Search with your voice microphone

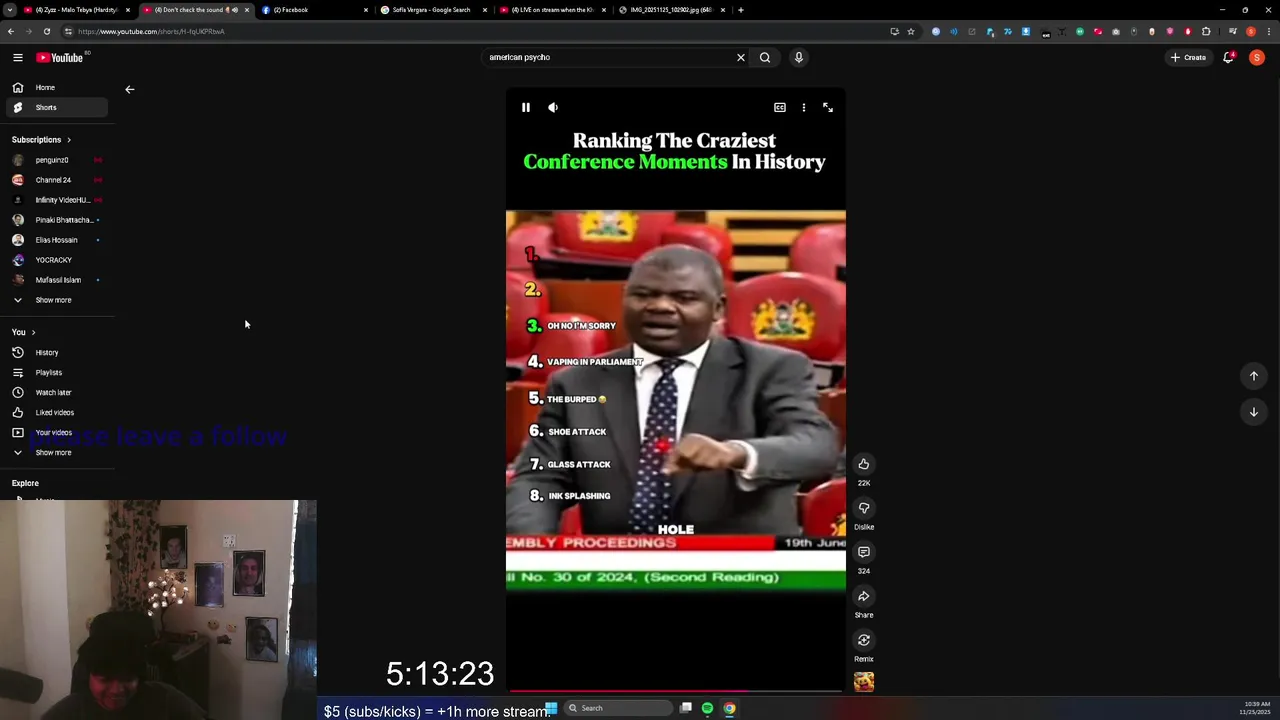(799, 57)
